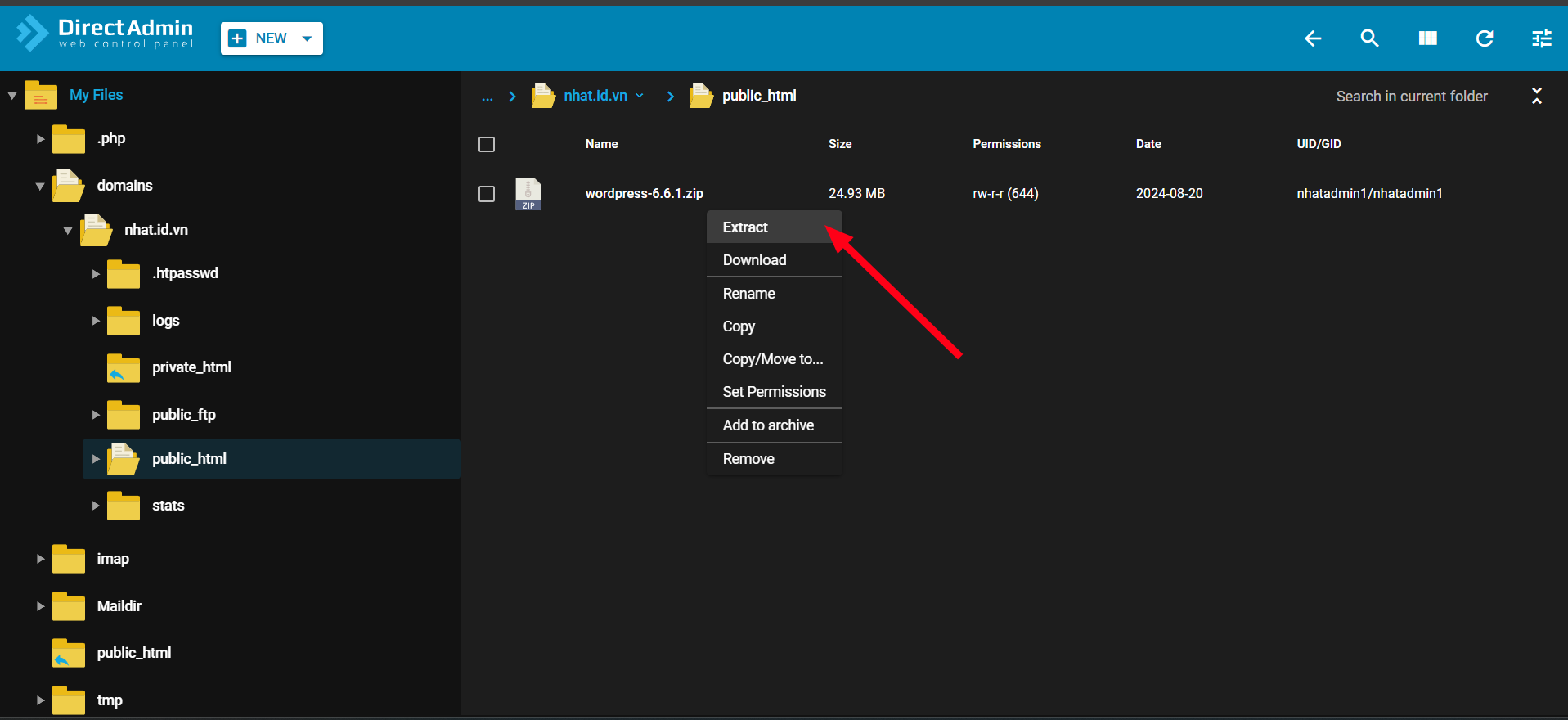Click the breadcrumb nhat.id.vn folder icon
The image size is (1568, 720).
pyautogui.click(x=543, y=96)
